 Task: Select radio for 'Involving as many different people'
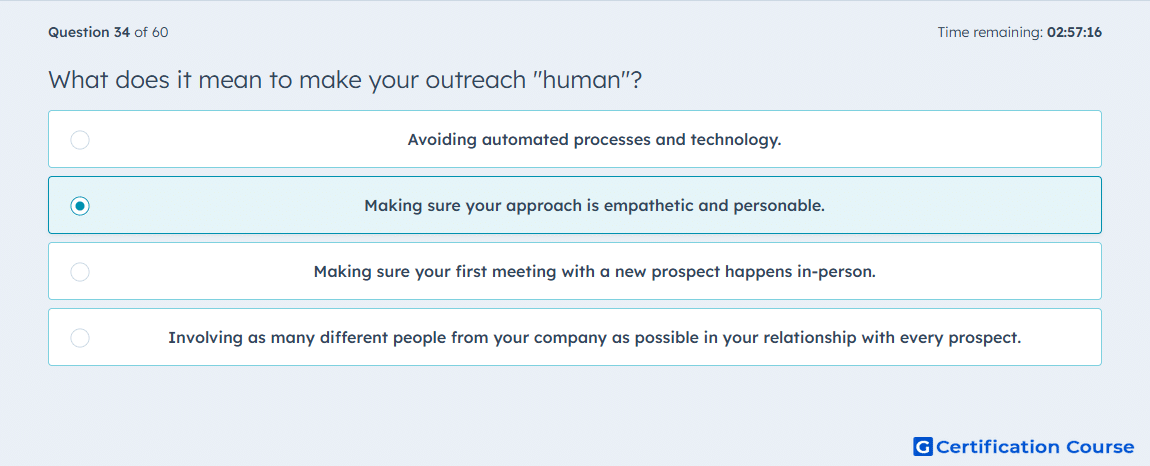tap(80, 338)
